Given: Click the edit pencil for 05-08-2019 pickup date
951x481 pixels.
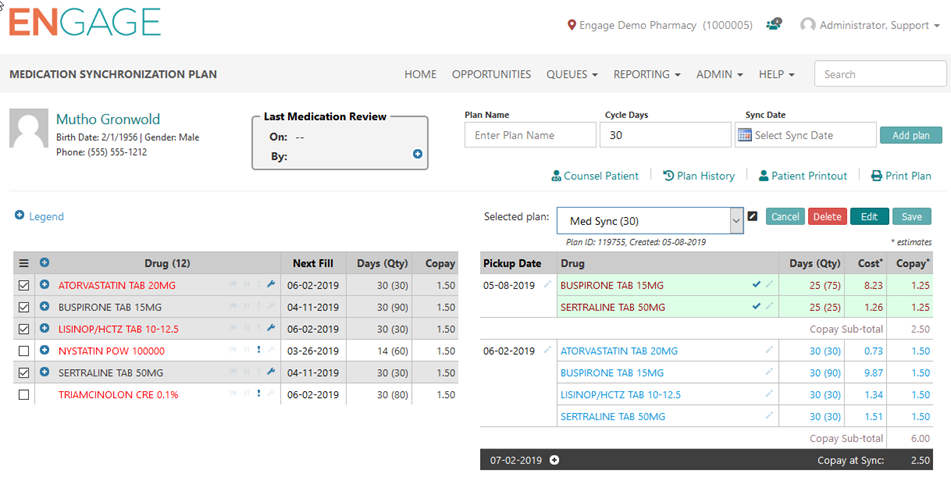Looking at the screenshot, I should 547,285.
